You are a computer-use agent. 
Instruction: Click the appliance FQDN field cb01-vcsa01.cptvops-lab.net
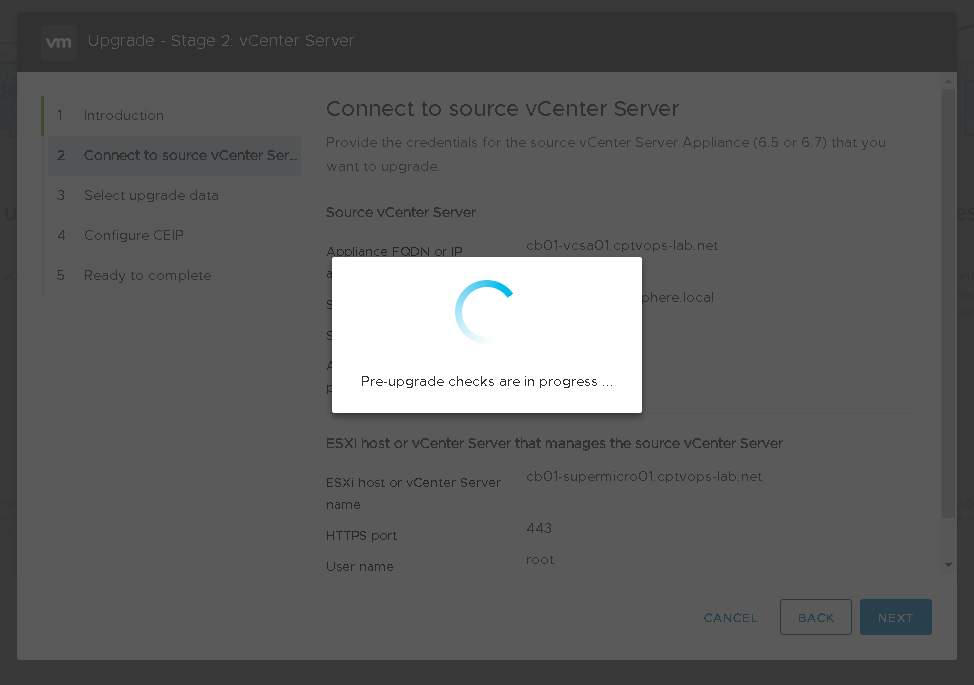tap(622, 246)
